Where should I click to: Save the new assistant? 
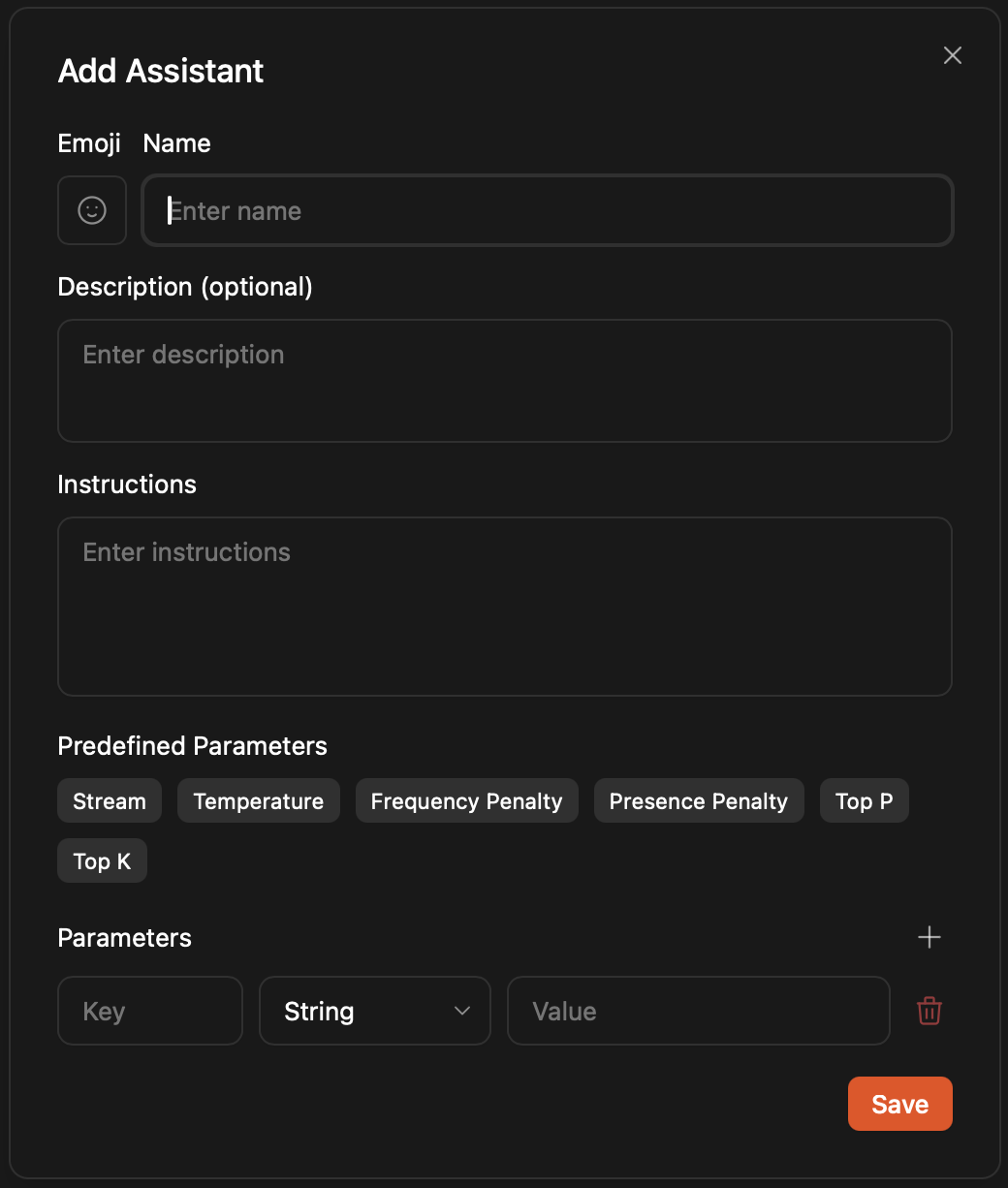coord(899,1104)
